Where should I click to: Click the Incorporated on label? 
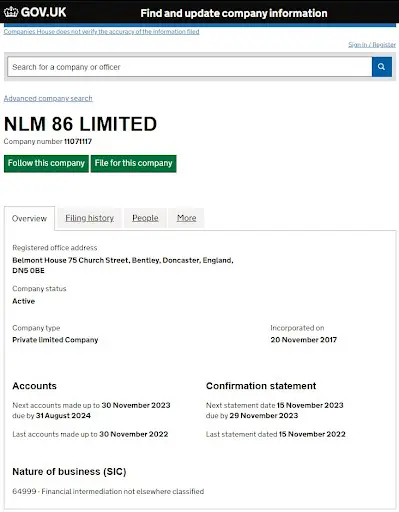[297, 328]
